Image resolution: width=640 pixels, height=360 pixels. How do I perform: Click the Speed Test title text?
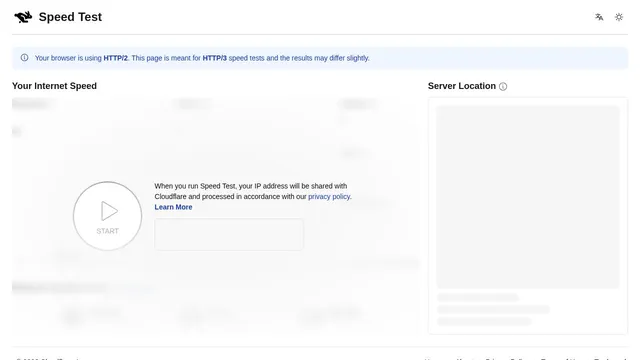click(x=70, y=17)
